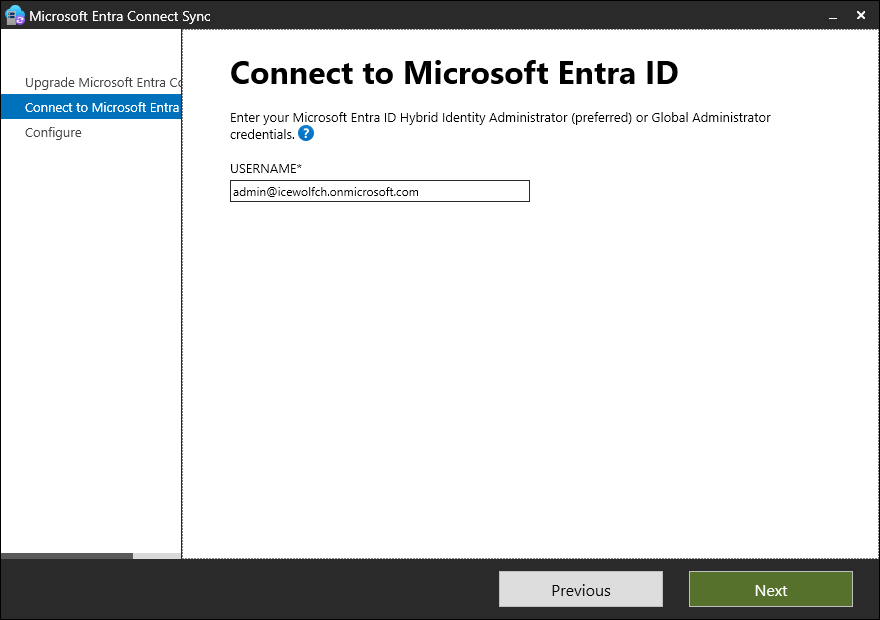Minimize the Entra Connect Sync window
Image resolution: width=880 pixels, height=620 pixels.
pyautogui.click(x=833, y=16)
